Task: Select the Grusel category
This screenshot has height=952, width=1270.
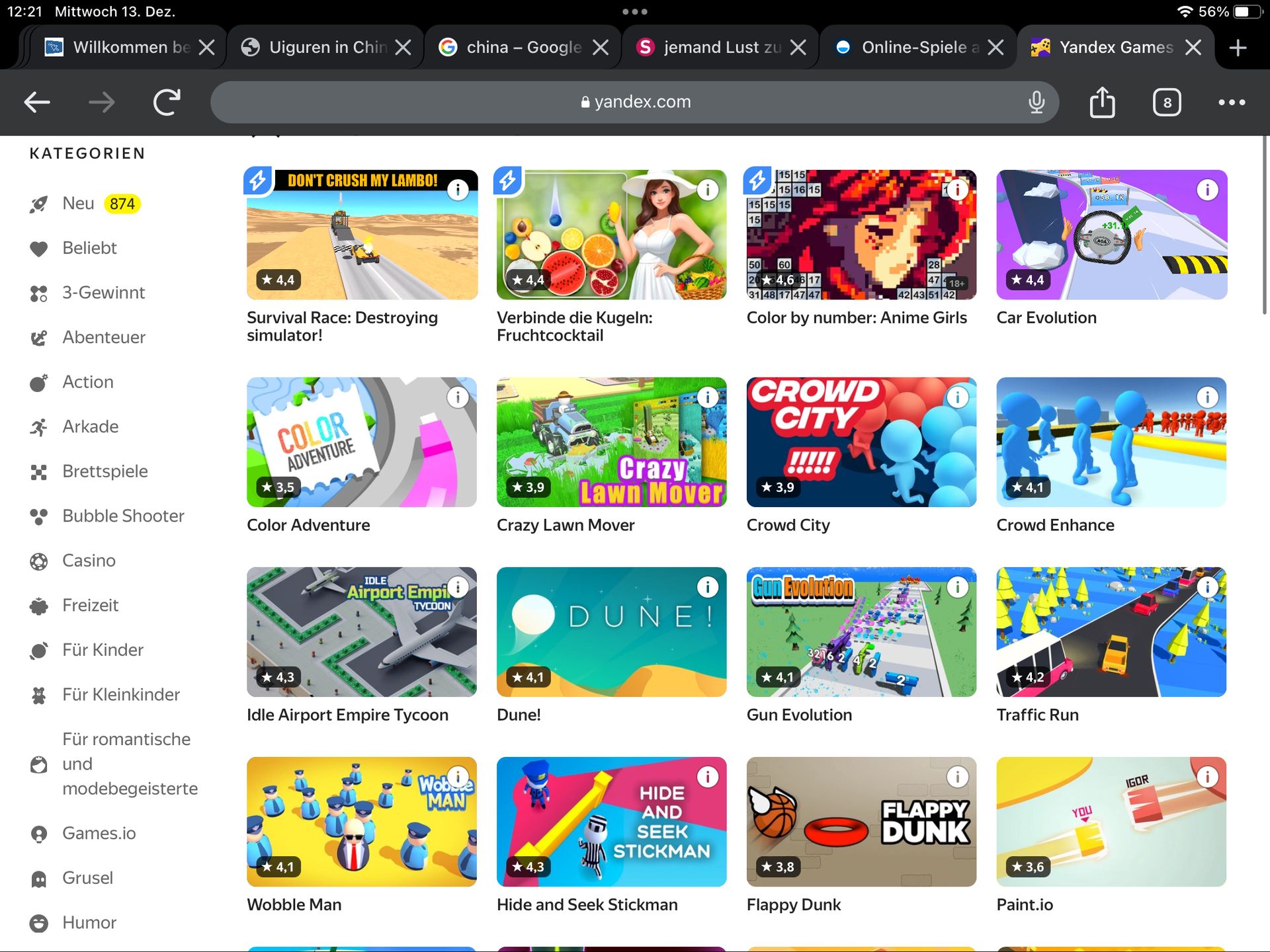Action: tap(87, 878)
